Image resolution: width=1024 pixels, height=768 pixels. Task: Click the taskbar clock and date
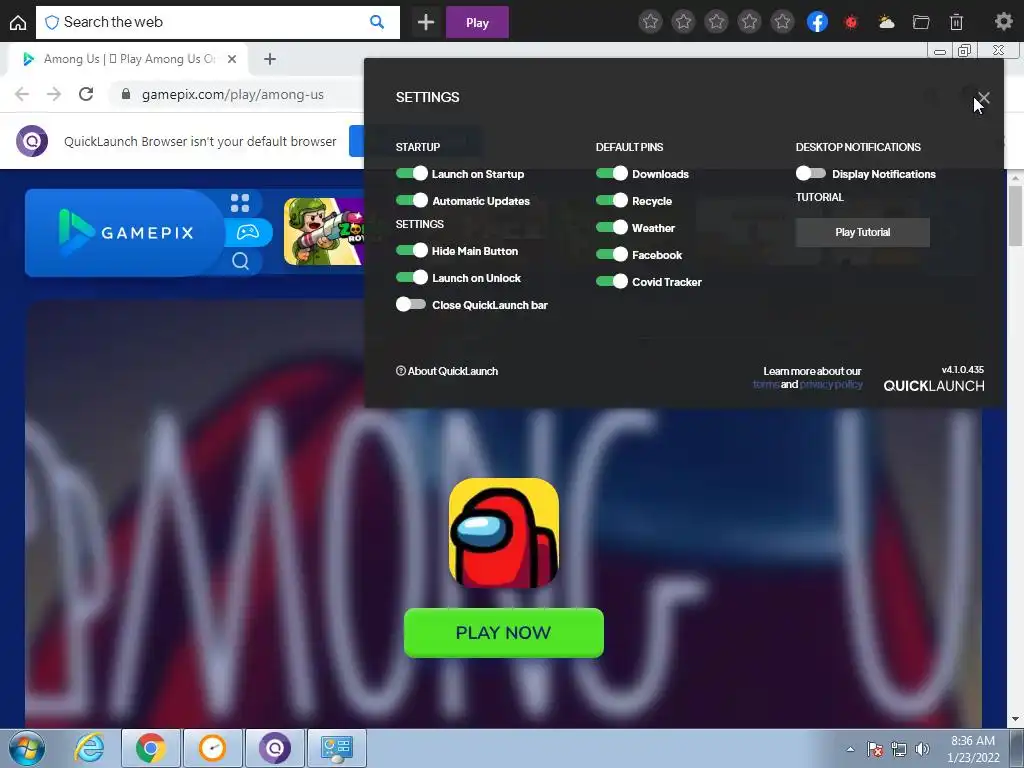(x=973, y=749)
